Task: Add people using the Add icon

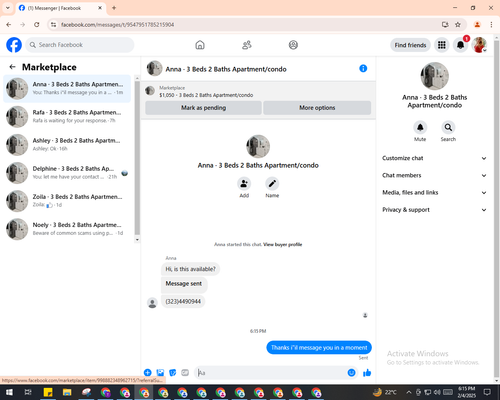Action: coord(244,184)
